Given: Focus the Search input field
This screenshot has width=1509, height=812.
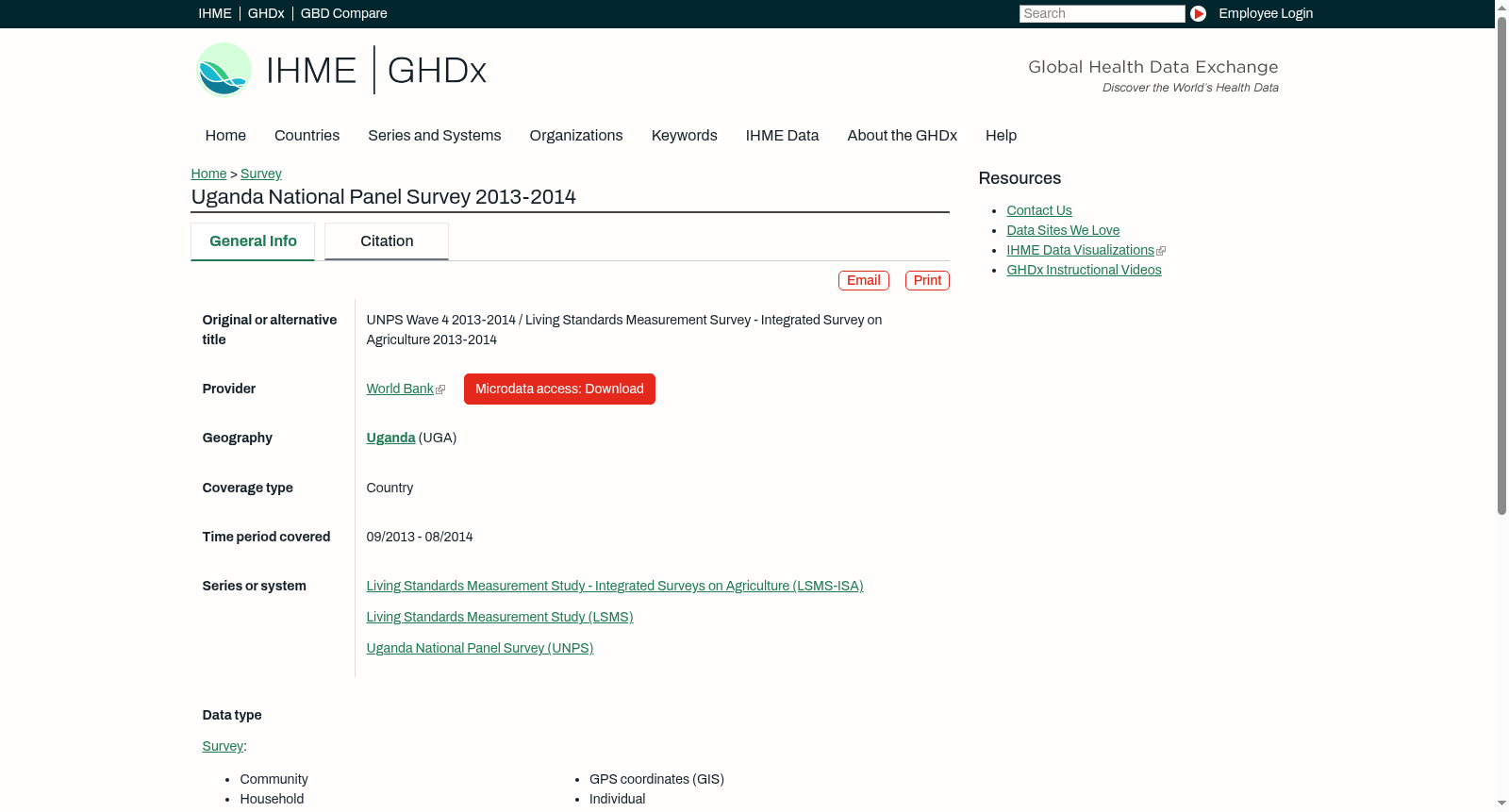Looking at the screenshot, I should click(1102, 13).
